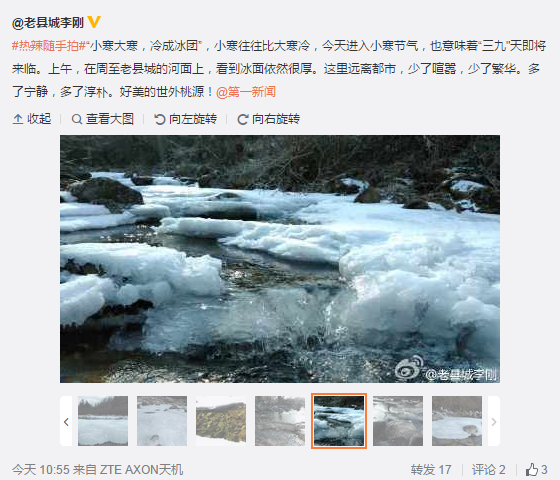Select sixth thumbnail of icy rocks
Viewport: 560px width, 480px height.
click(398, 421)
